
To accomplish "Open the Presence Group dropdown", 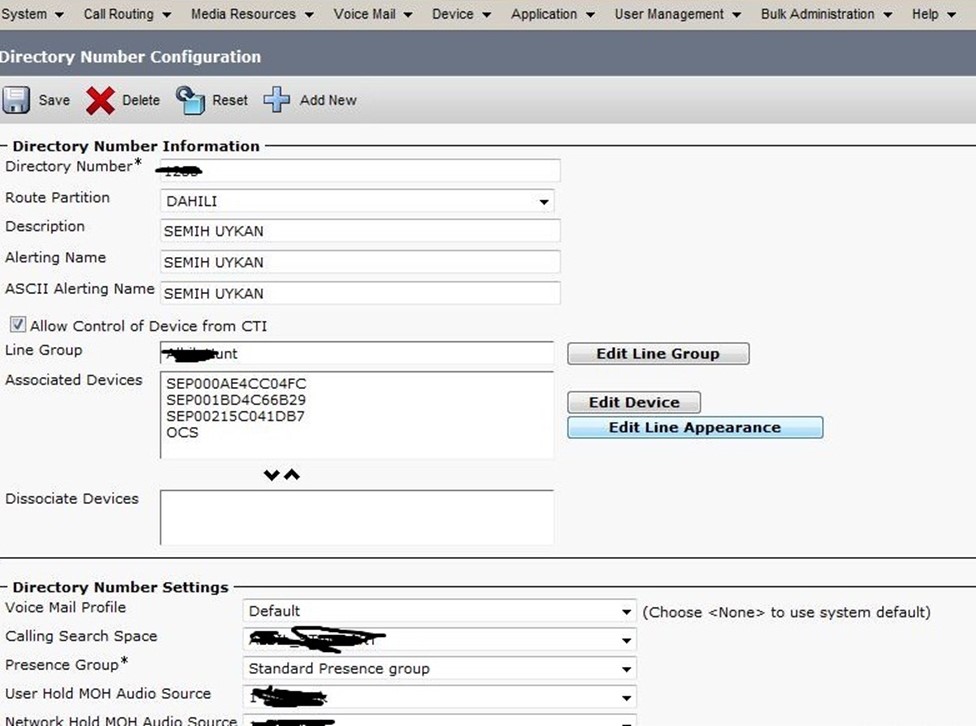I will 626,669.
